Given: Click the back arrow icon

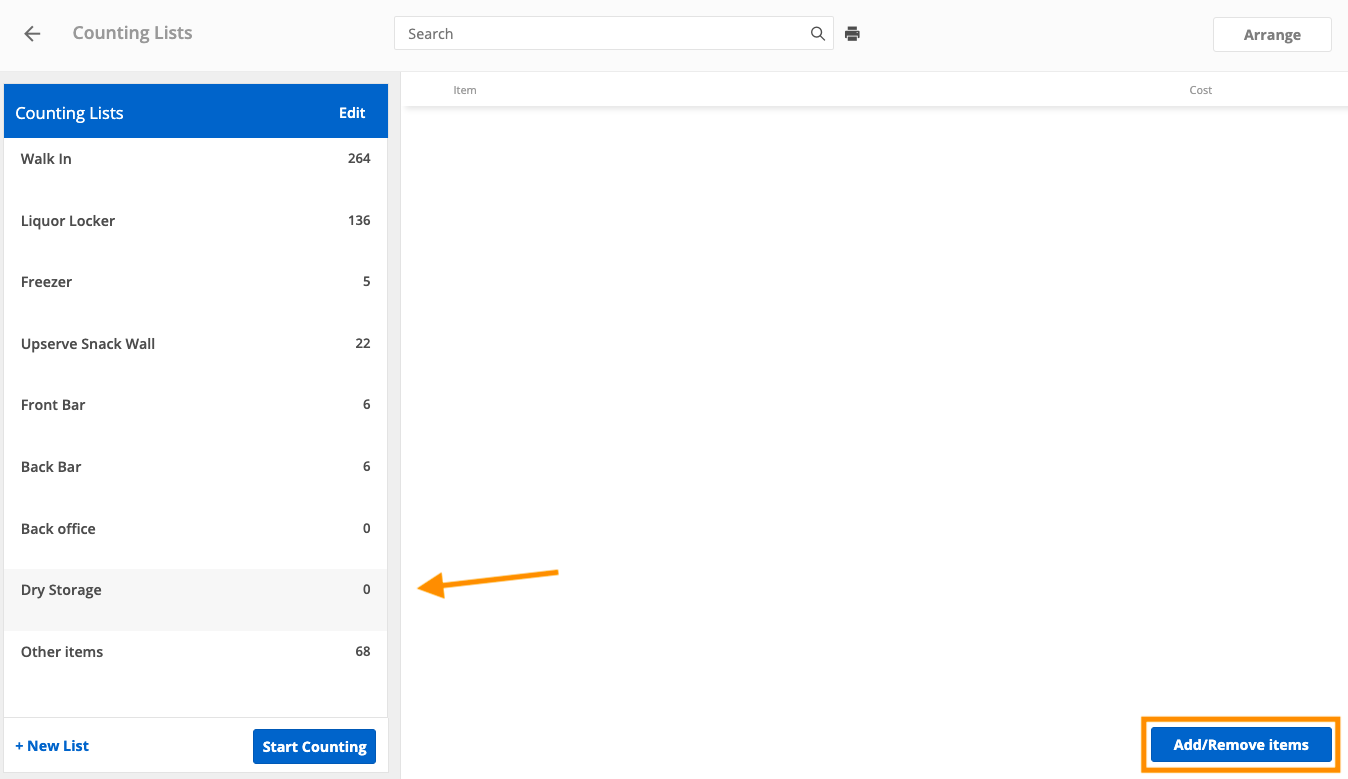Looking at the screenshot, I should [x=32, y=34].
